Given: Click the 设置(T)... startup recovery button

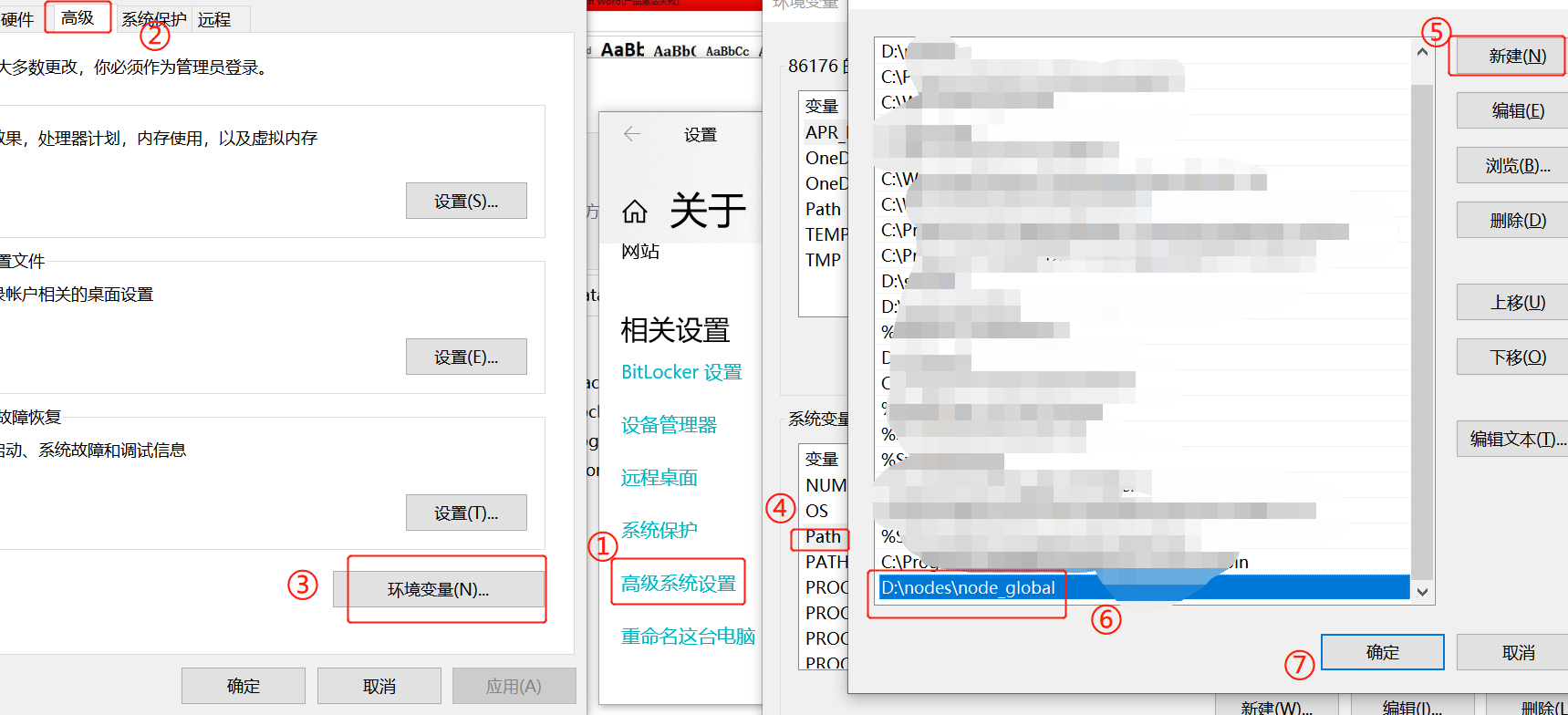Looking at the screenshot, I should point(466,513).
